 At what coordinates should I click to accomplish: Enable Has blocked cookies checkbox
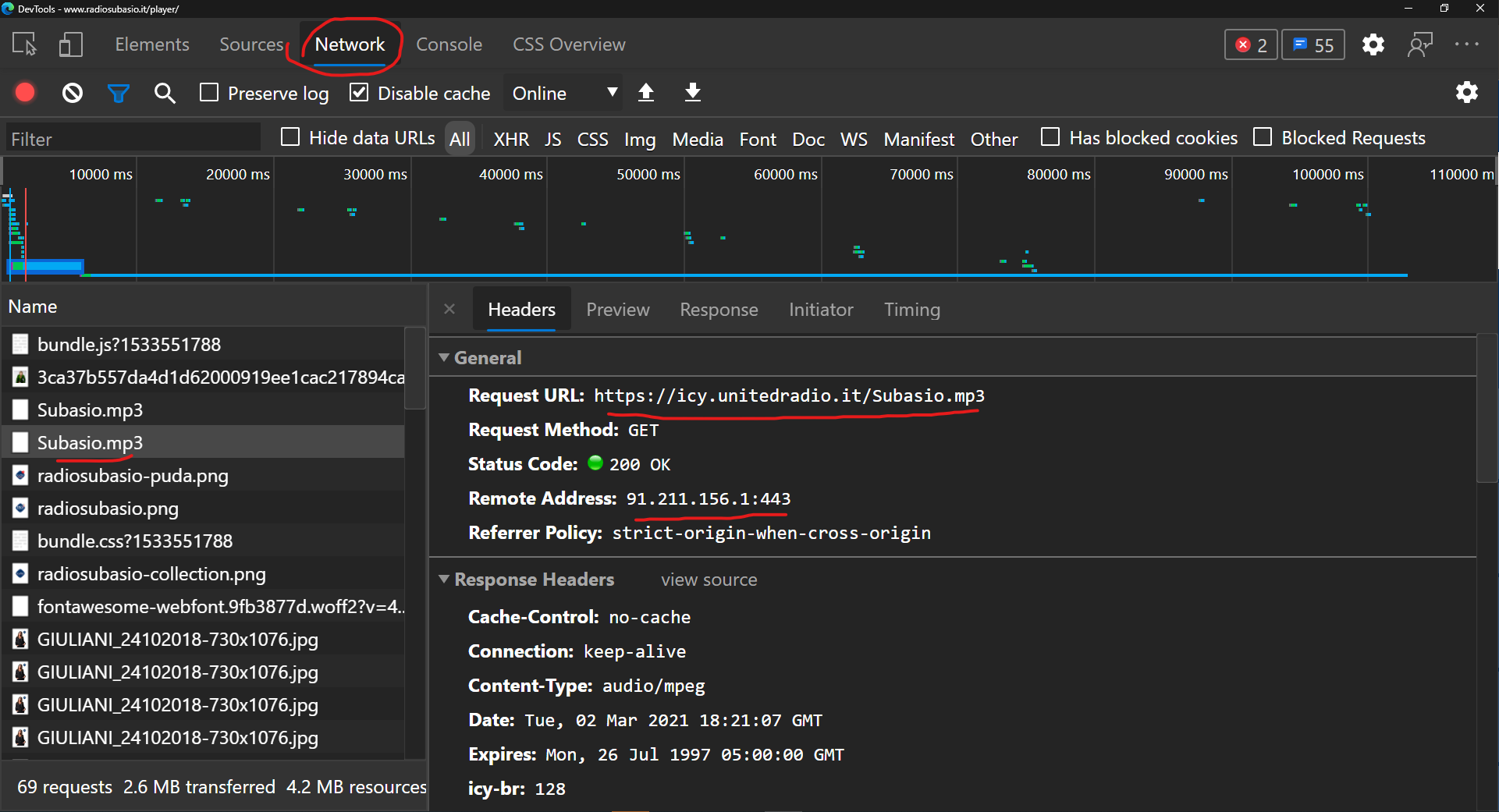pos(1050,137)
